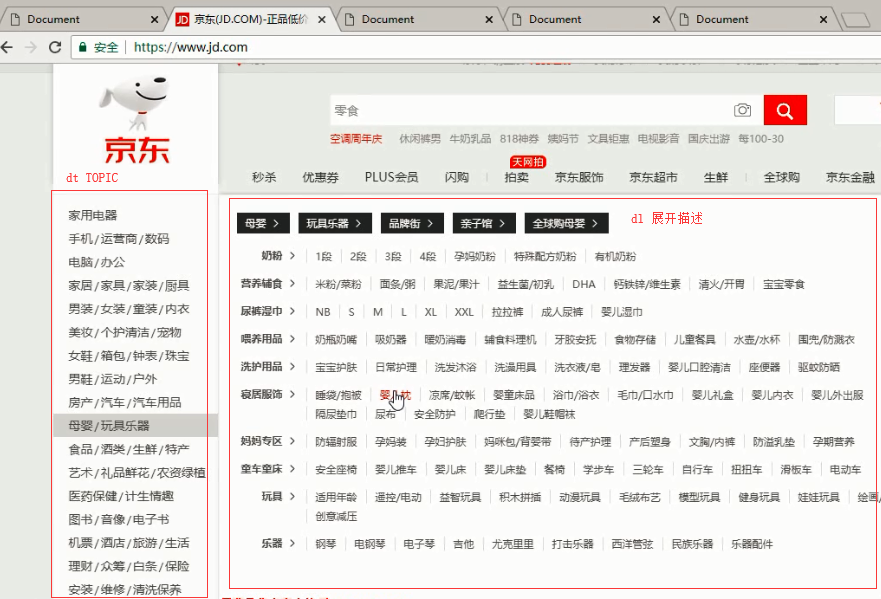Click the green secure lock icon
The image size is (881, 599).
pos(83,47)
